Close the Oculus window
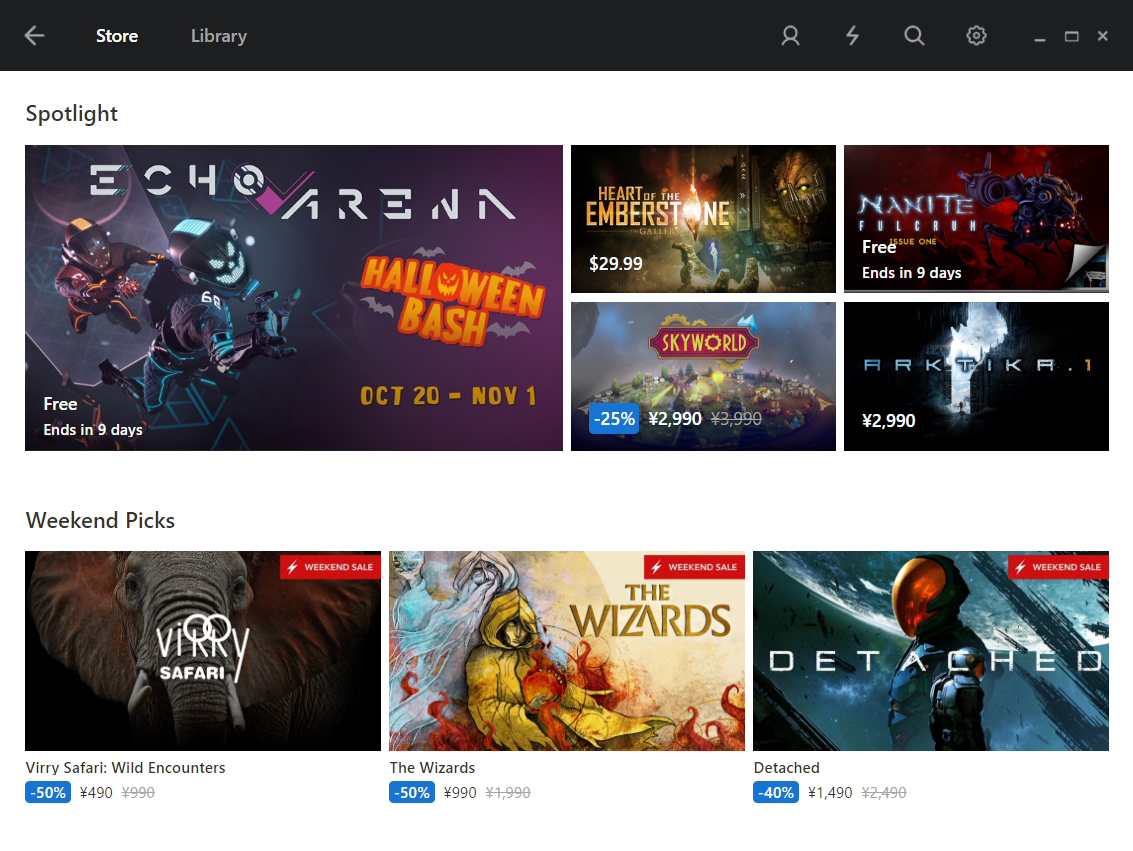Viewport: 1133px width, 851px height. click(x=1103, y=35)
